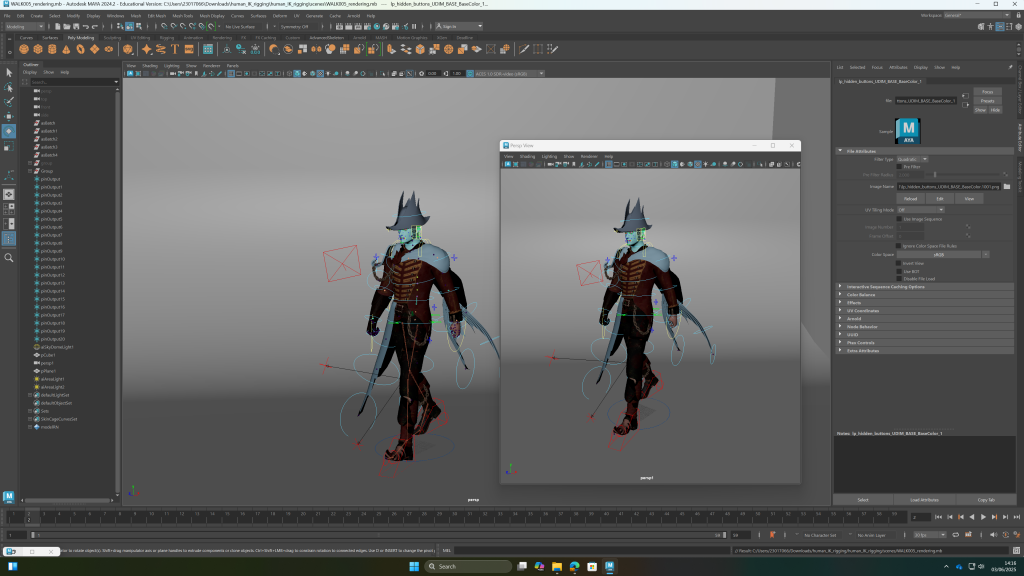Image resolution: width=1024 pixels, height=576 pixels.
Task: Expand the UV Coordinates section
Action: tap(862, 310)
